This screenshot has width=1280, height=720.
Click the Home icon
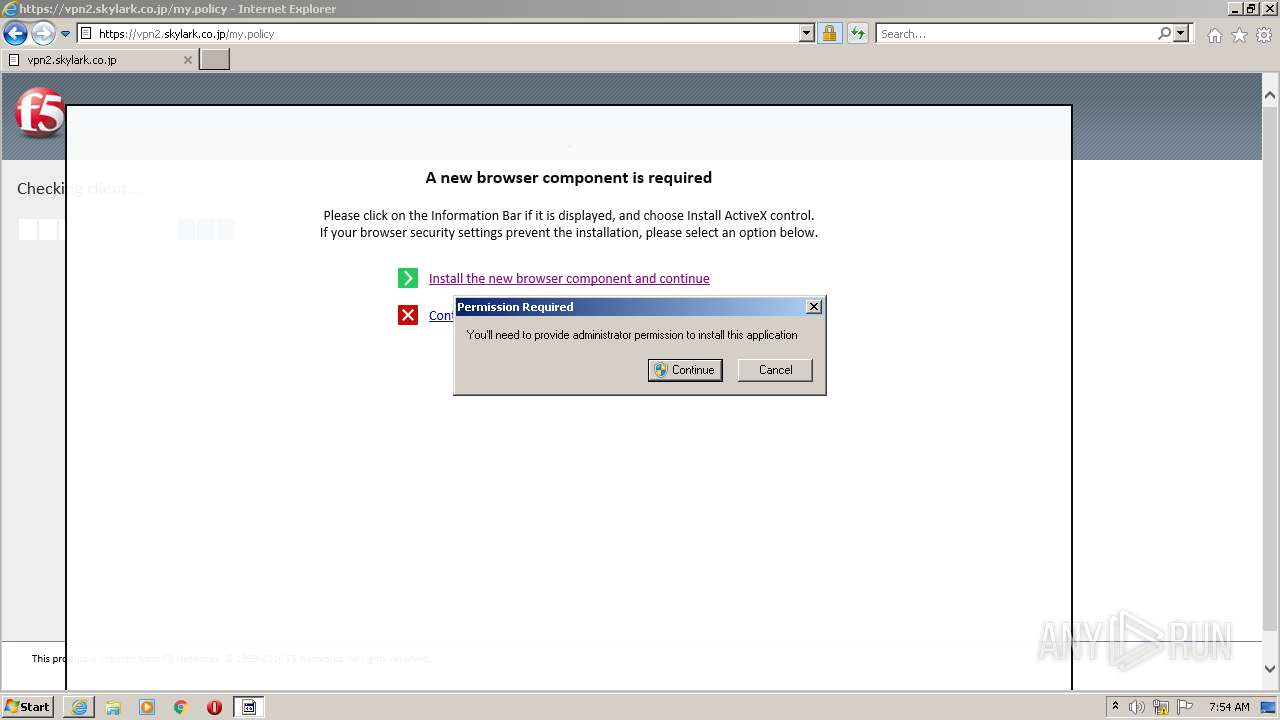point(1214,35)
